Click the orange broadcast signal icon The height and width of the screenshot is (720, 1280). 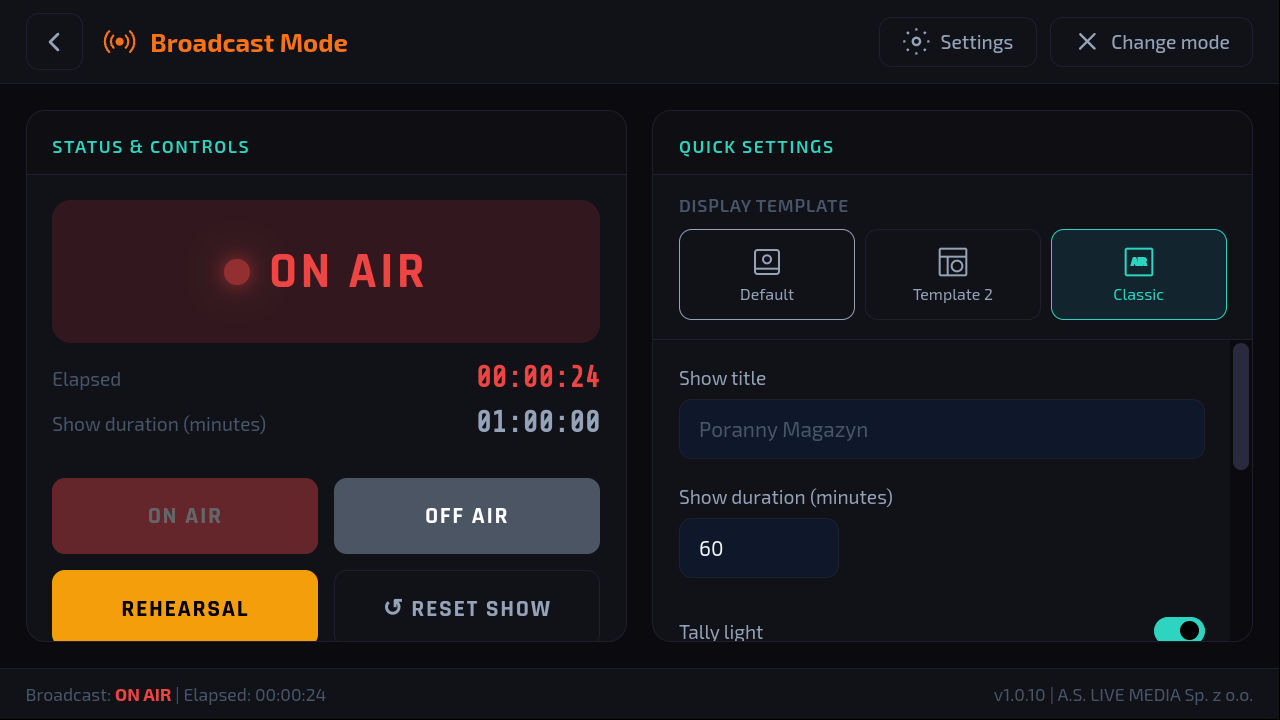119,42
